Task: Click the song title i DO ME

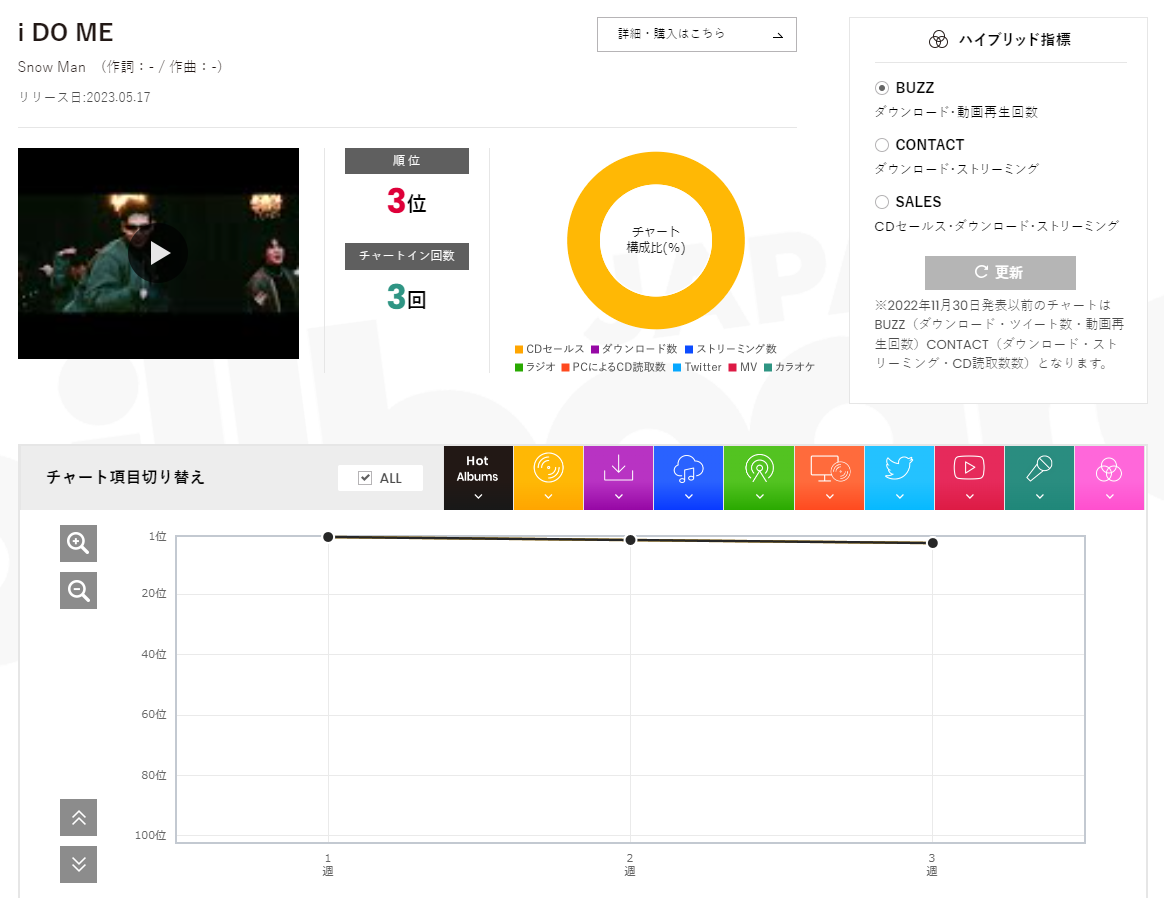Action: tap(65, 33)
